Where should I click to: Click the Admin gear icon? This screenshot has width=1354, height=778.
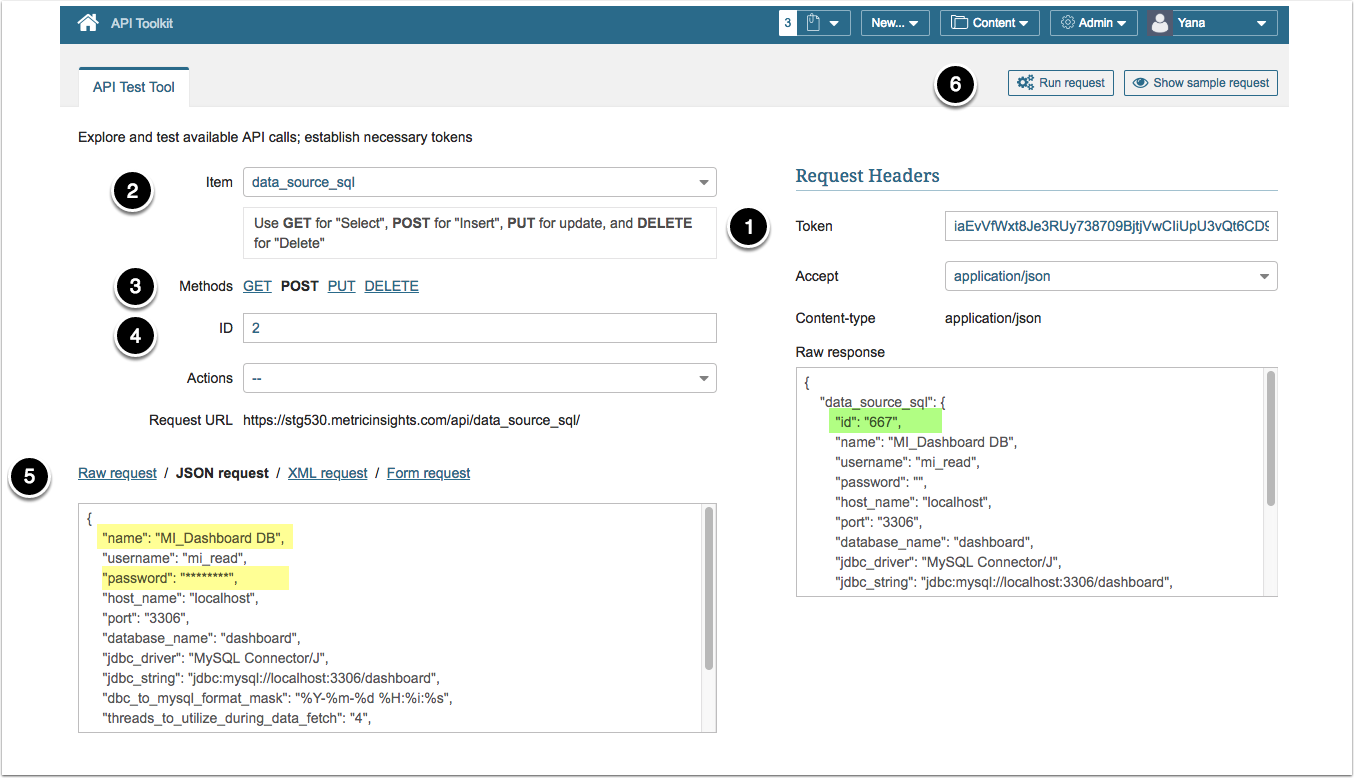[x=1068, y=23]
